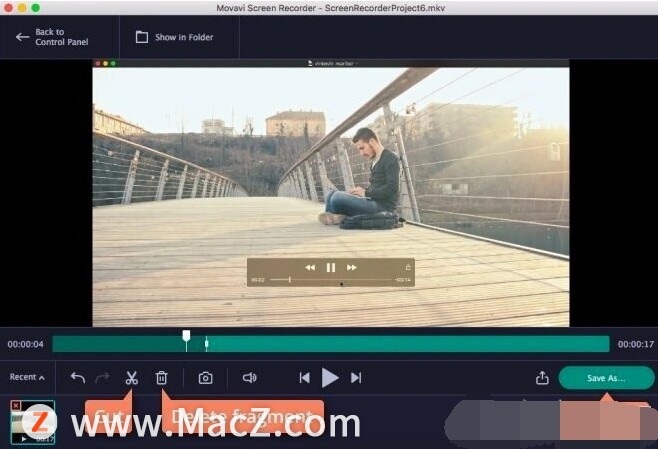658x449 pixels.
Task: Delete the selected fragment with the trash icon
Action: click(162, 378)
